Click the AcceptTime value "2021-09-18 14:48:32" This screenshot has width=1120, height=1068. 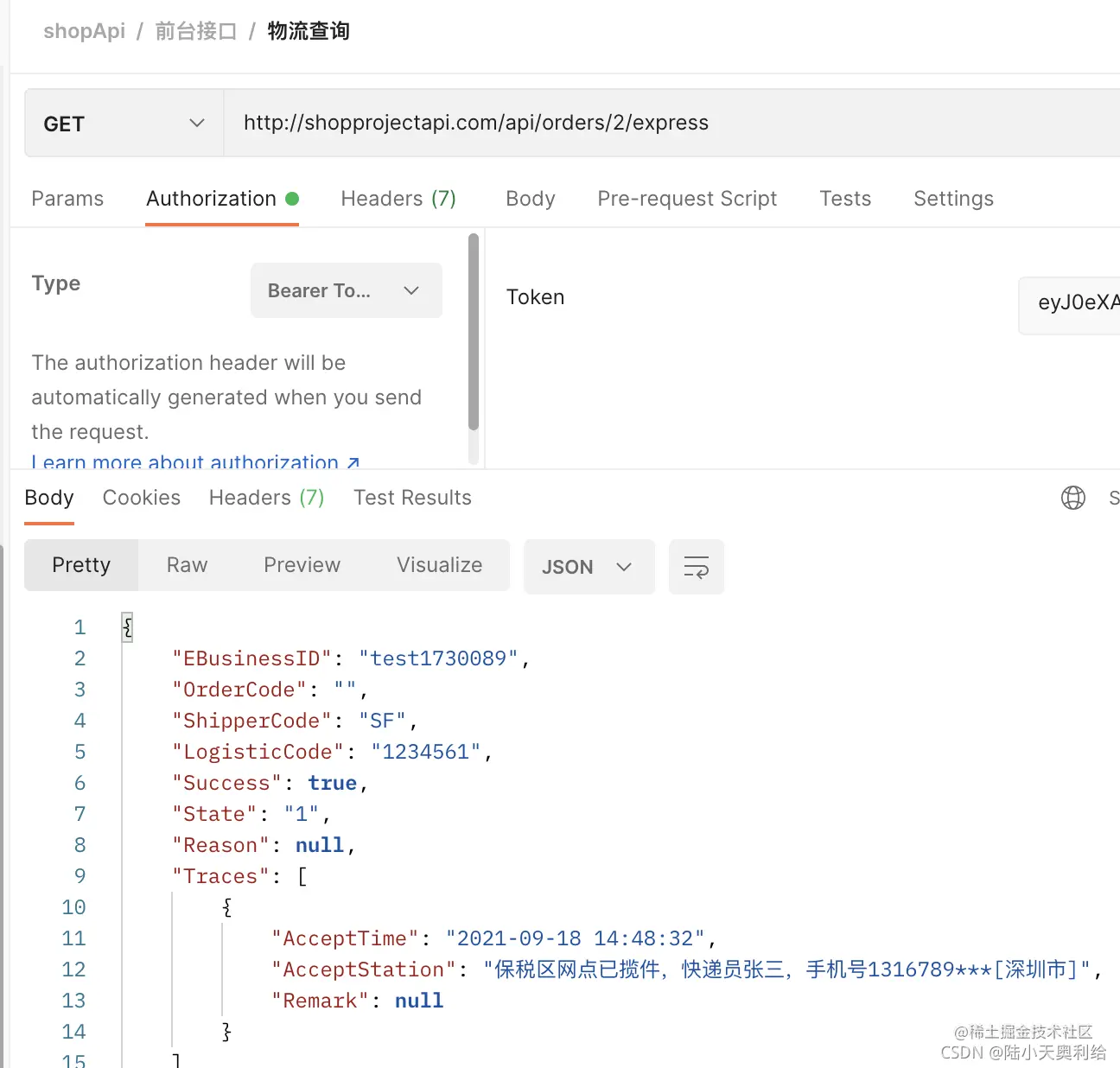576,938
